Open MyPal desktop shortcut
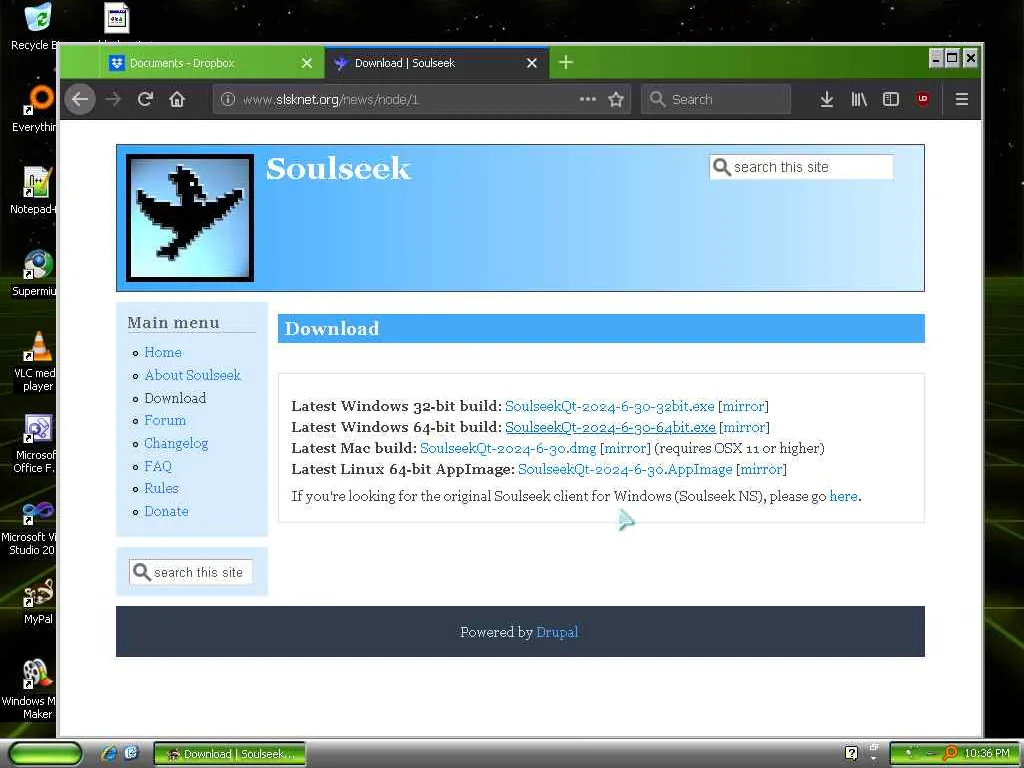1024x768 pixels. pyautogui.click(x=37, y=601)
